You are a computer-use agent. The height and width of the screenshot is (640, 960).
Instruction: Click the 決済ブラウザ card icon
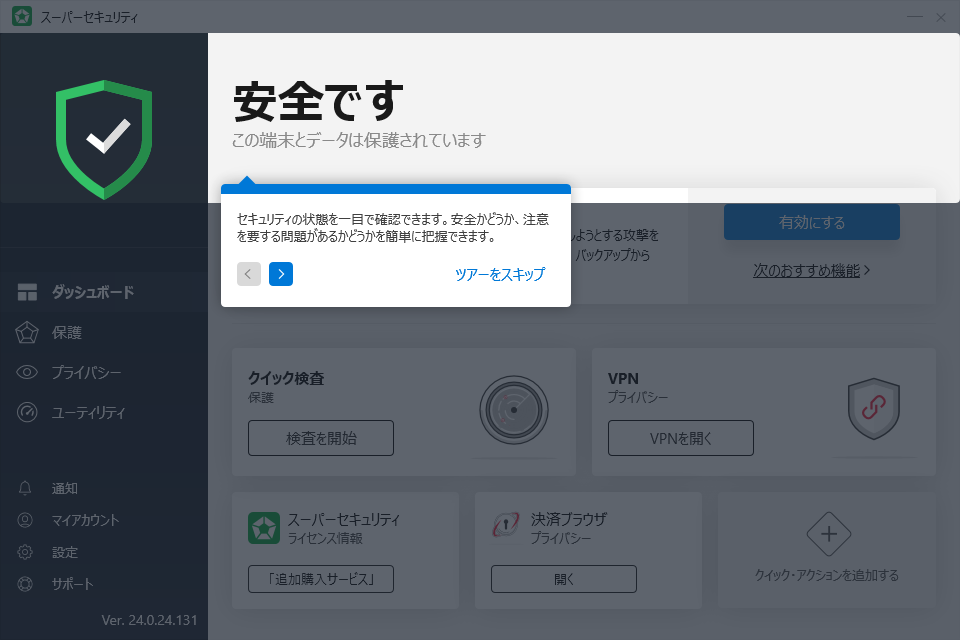pos(506,528)
